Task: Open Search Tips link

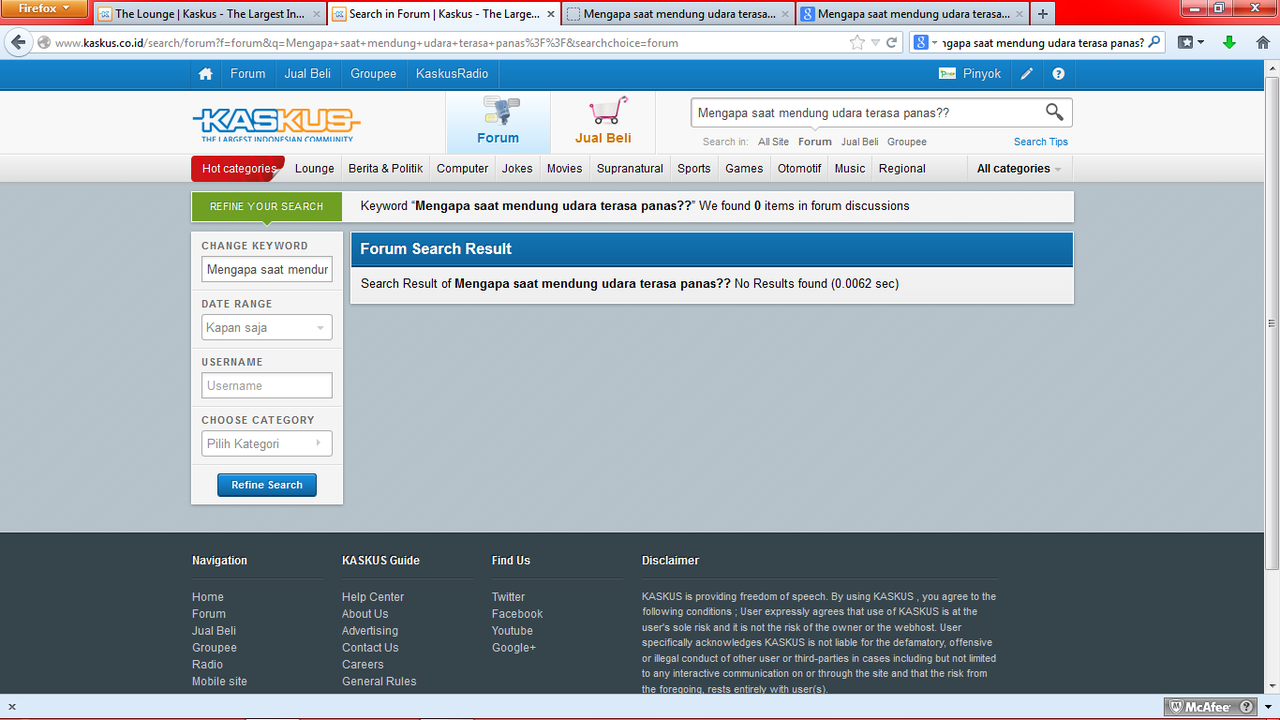Action: point(1041,142)
